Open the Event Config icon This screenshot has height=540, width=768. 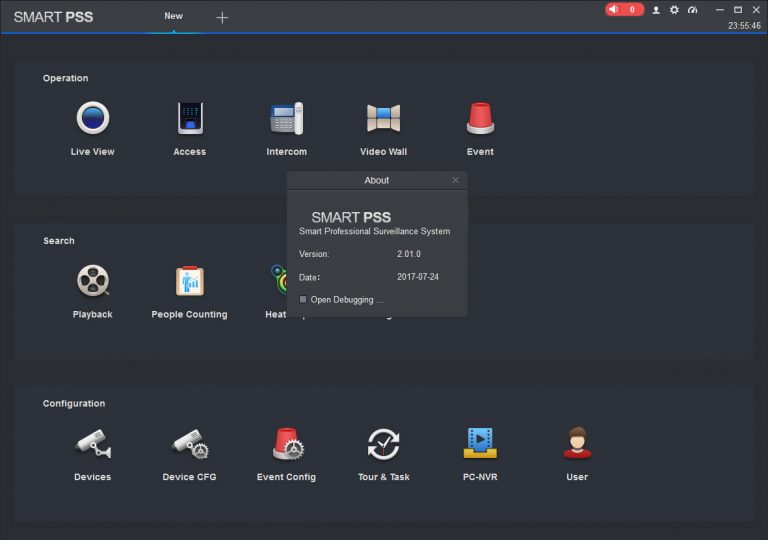pyautogui.click(x=288, y=443)
